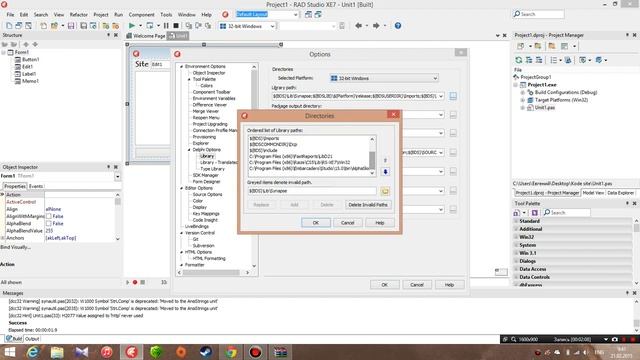640x360 pixels.
Task: Open the Tools menu
Action: click(x=166, y=14)
